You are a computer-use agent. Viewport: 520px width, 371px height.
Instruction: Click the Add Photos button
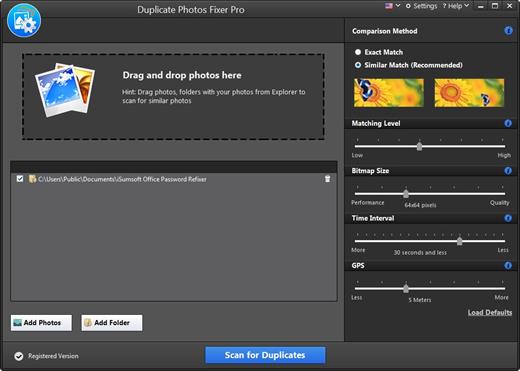tap(41, 323)
